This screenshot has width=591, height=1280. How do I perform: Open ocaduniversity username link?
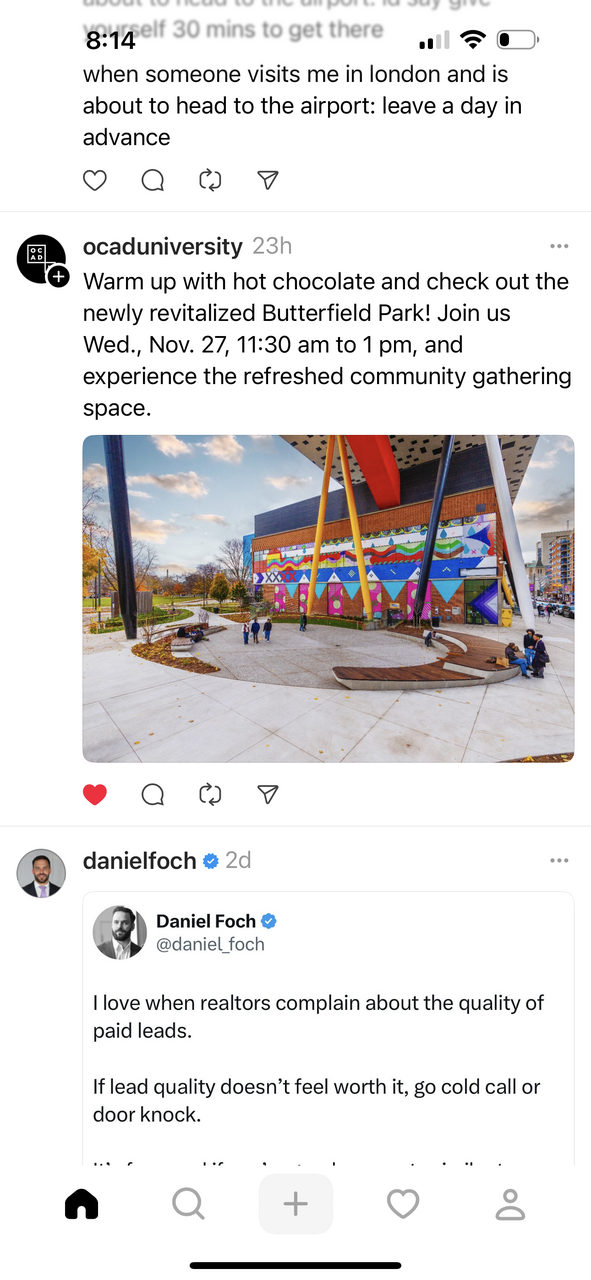pyautogui.click(x=162, y=246)
